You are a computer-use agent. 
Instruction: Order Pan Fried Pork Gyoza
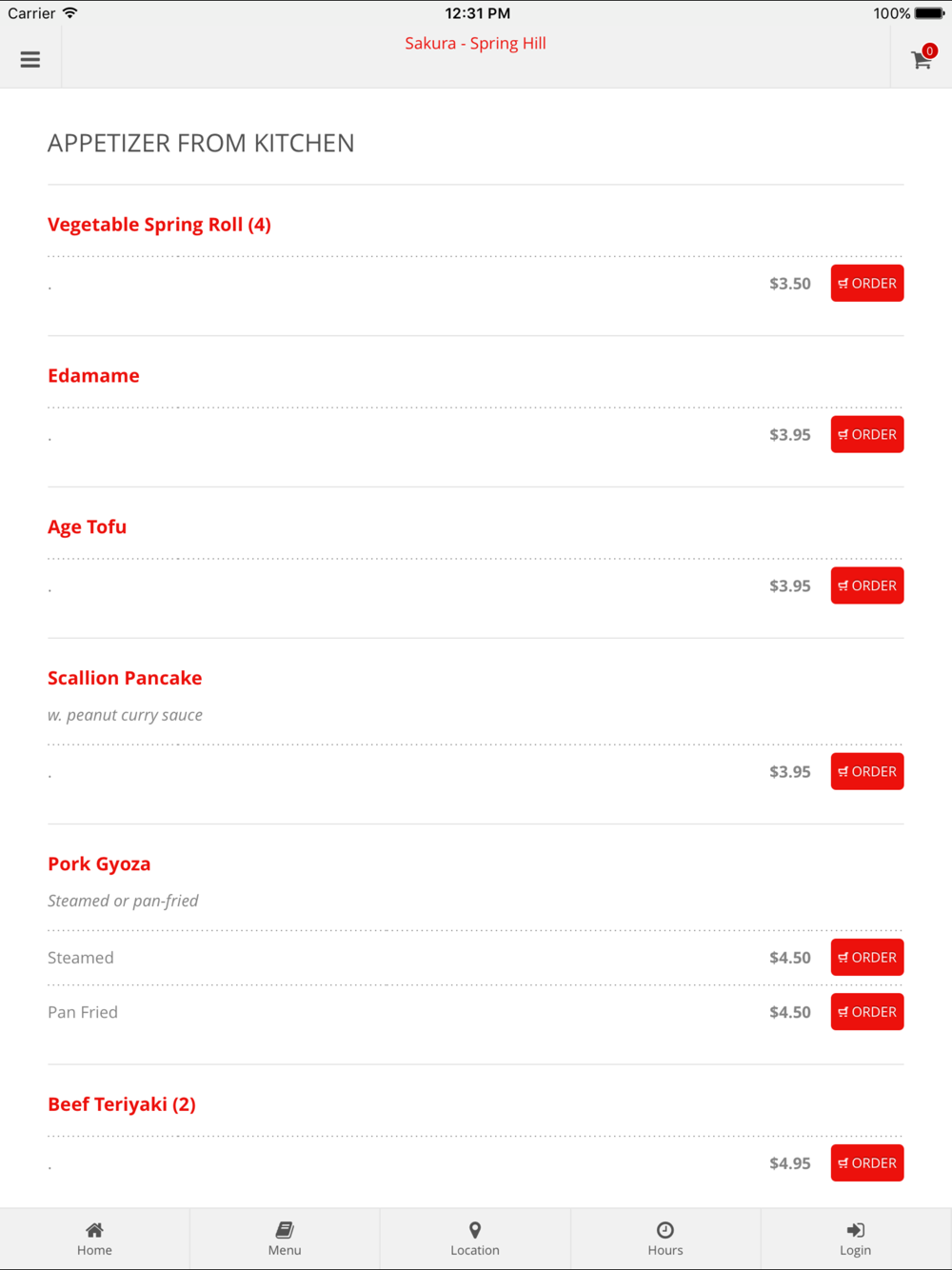pos(867,1012)
